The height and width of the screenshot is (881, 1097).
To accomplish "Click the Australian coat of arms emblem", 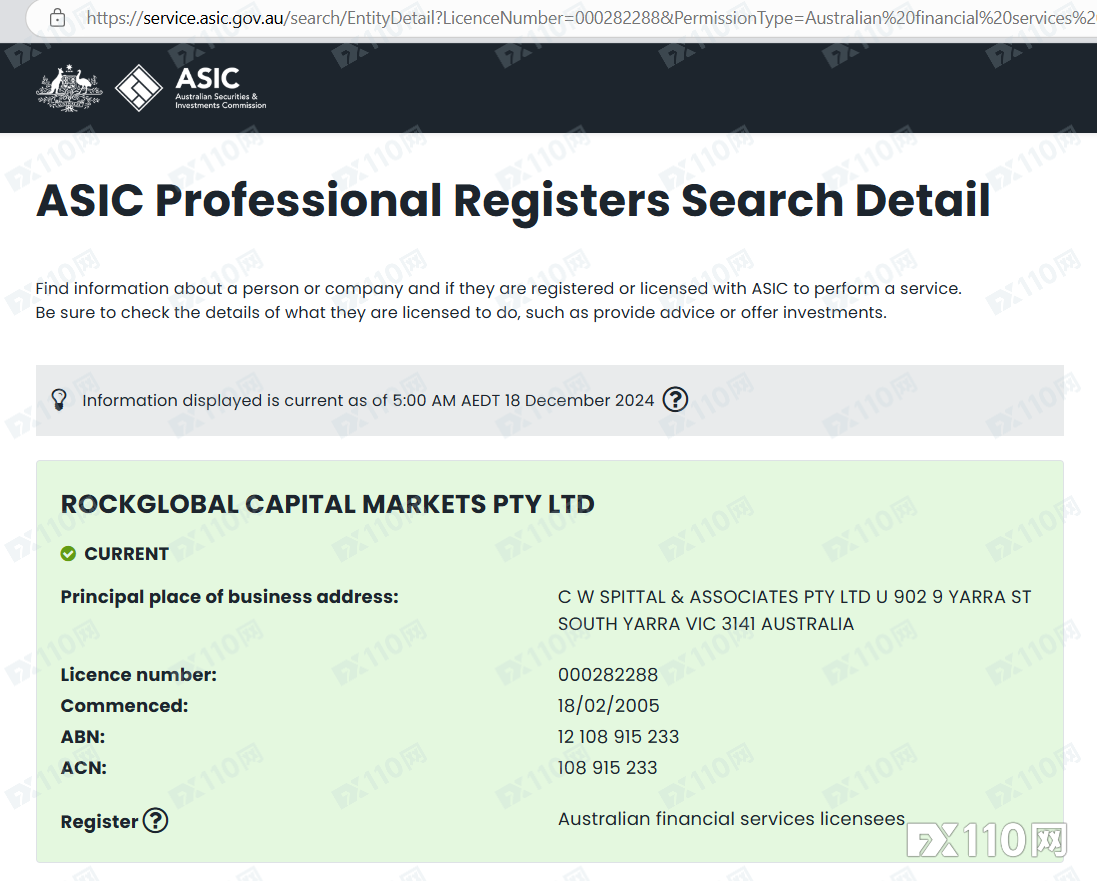I will tap(69, 88).
